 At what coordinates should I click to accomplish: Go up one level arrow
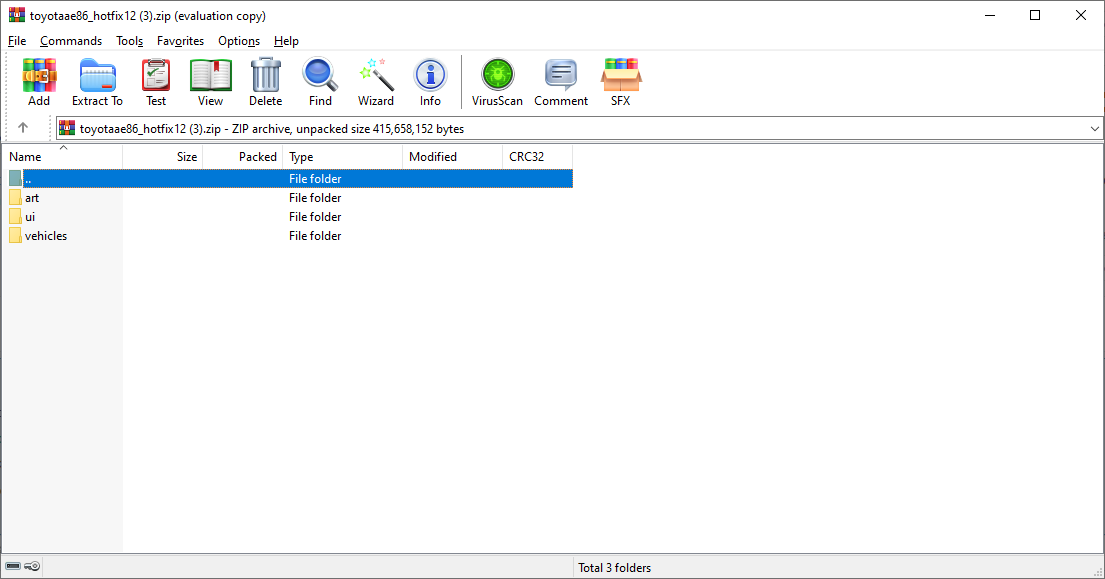23,127
